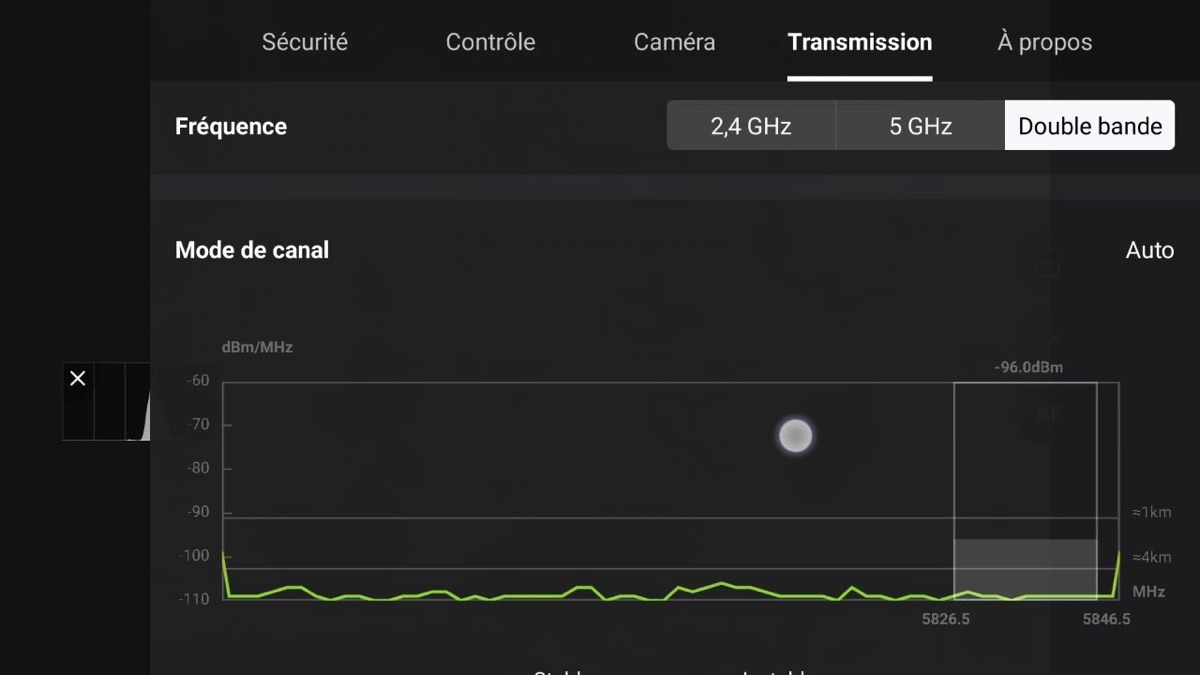
Task: Select the shaded channel band in spectrum chart
Action: 1025,568
